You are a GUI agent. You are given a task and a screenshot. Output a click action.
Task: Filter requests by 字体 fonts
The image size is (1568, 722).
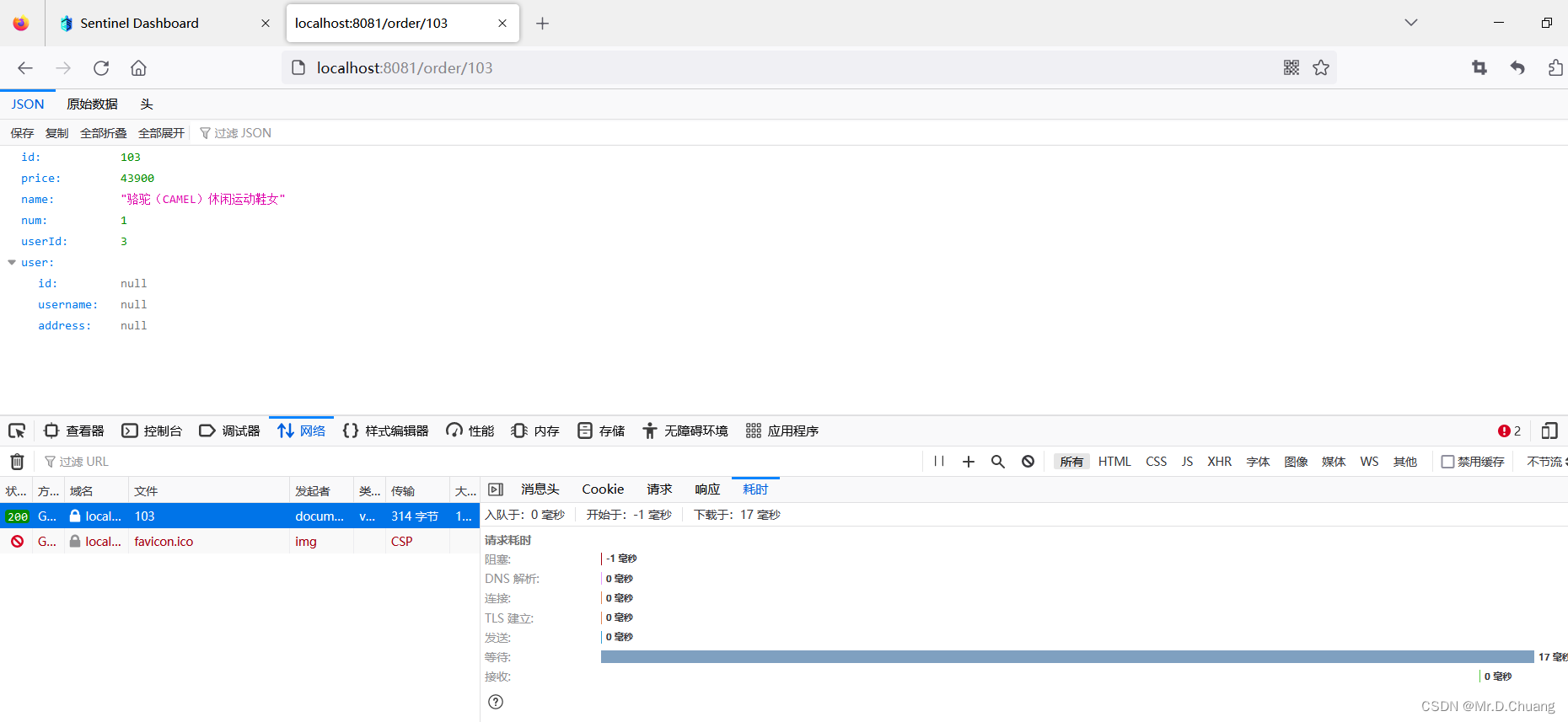(1258, 462)
